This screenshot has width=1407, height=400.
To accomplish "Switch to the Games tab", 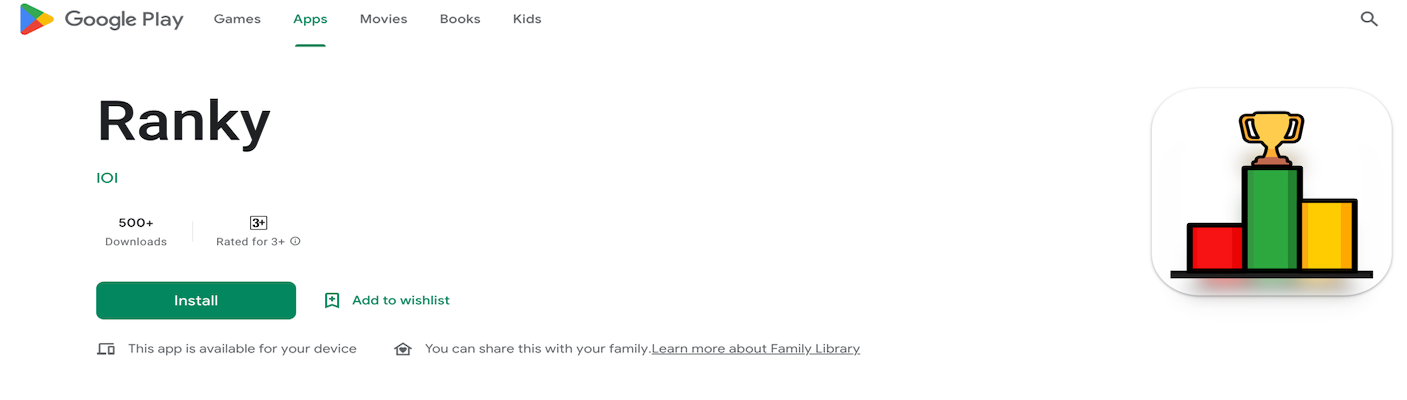I will pos(237,19).
